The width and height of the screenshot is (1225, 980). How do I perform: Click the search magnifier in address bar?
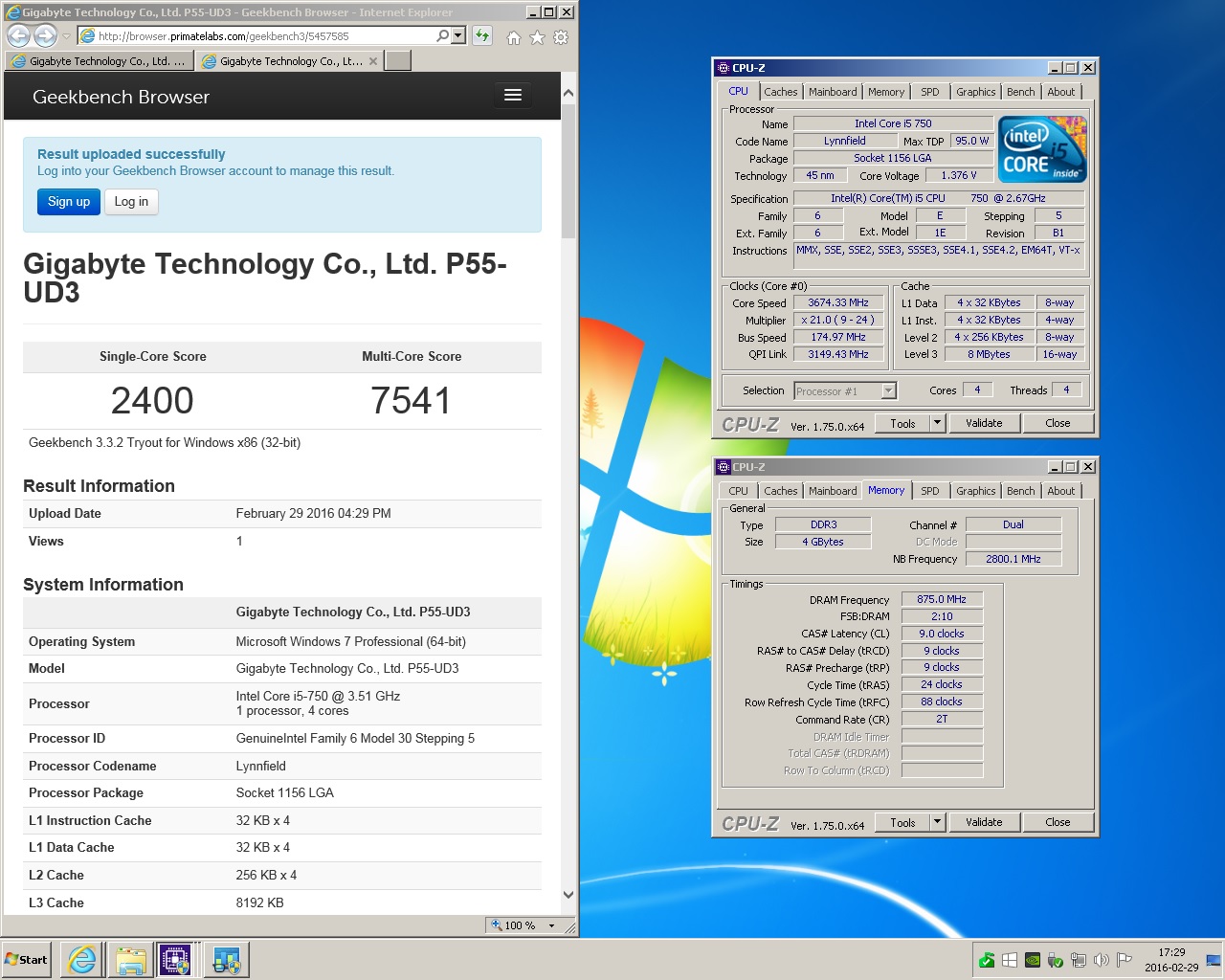coord(442,36)
